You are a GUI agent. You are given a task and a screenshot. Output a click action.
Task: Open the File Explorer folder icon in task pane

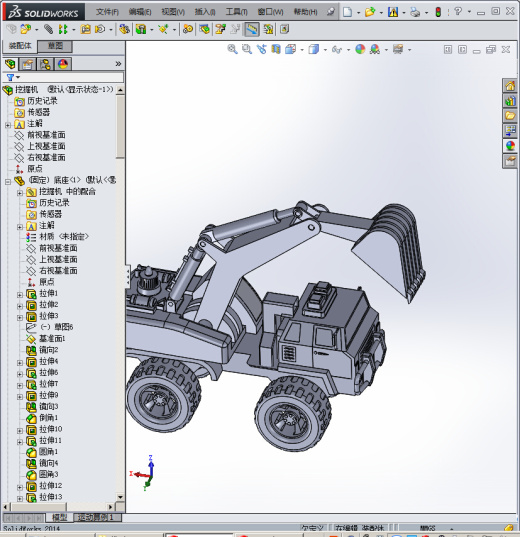coord(510,115)
